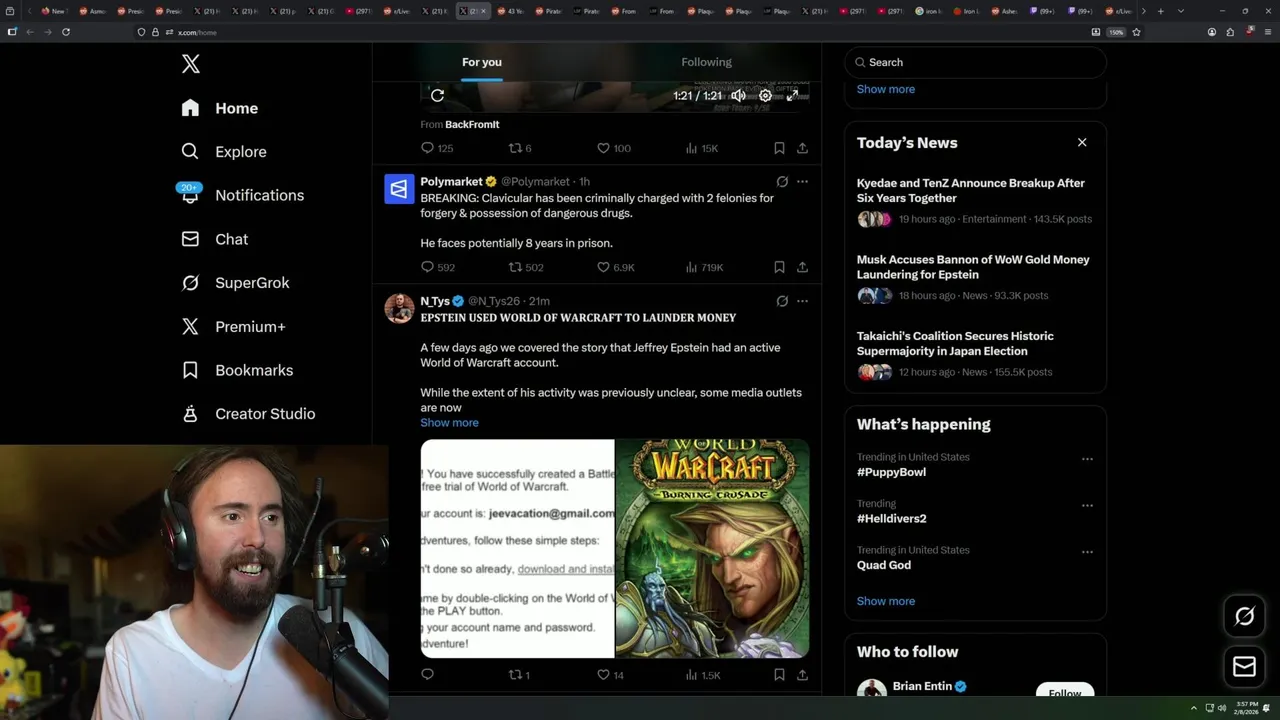The width and height of the screenshot is (1280, 720).
Task: Open more options for Quad God trend
Action: click(x=1087, y=552)
